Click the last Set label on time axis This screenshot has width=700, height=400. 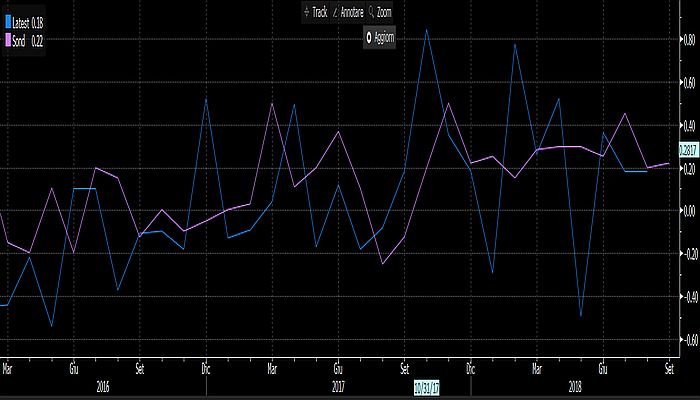[x=669, y=367]
